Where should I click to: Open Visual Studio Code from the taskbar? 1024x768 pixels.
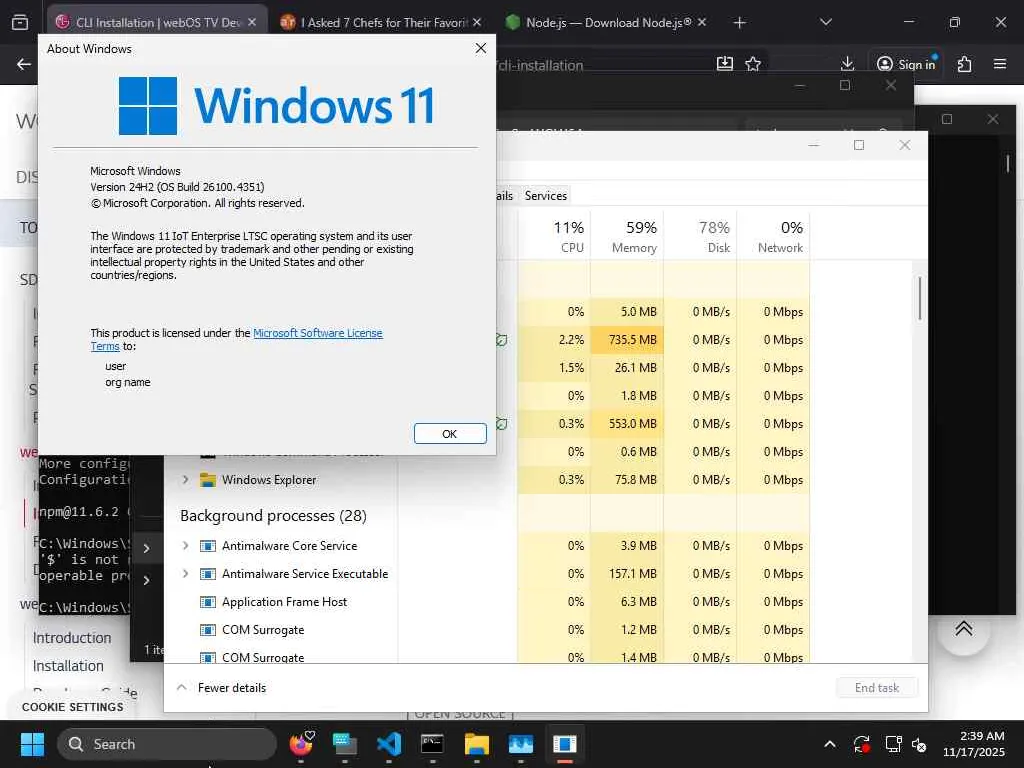tap(389, 744)
